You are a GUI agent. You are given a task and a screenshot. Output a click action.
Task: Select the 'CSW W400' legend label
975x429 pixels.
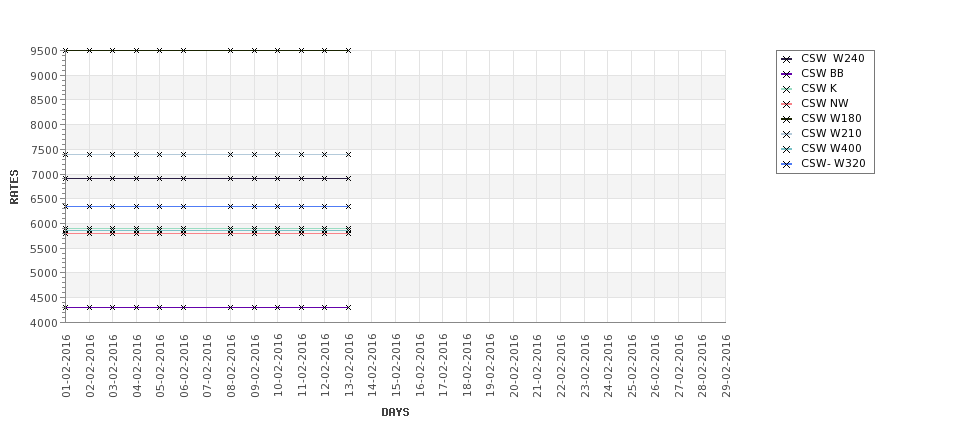pos(831,148)
